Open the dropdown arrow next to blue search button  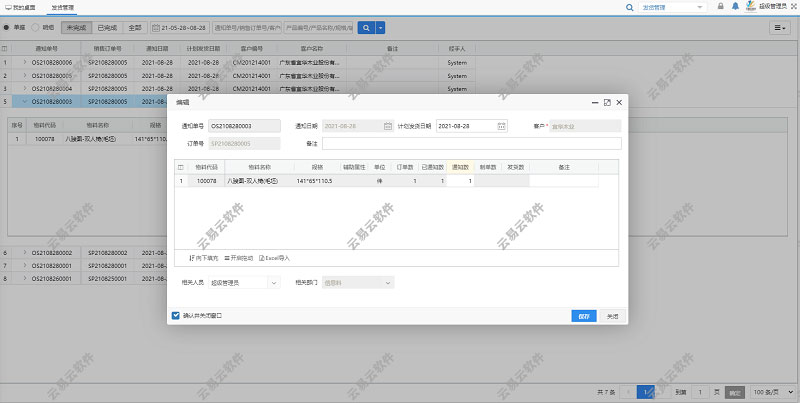click(380, 28)
